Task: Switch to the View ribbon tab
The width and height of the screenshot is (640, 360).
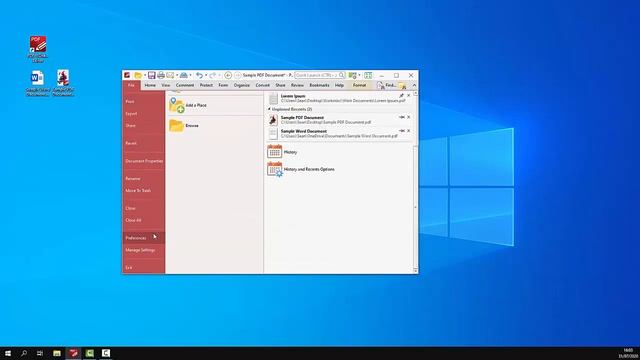Action: pos(165,85)
